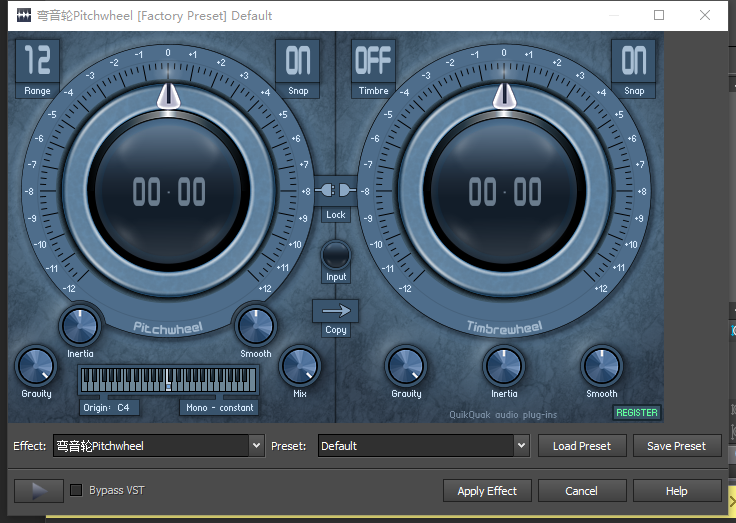
Task: Click the Lock plug connector icon
Action: (x=336, y=190)
